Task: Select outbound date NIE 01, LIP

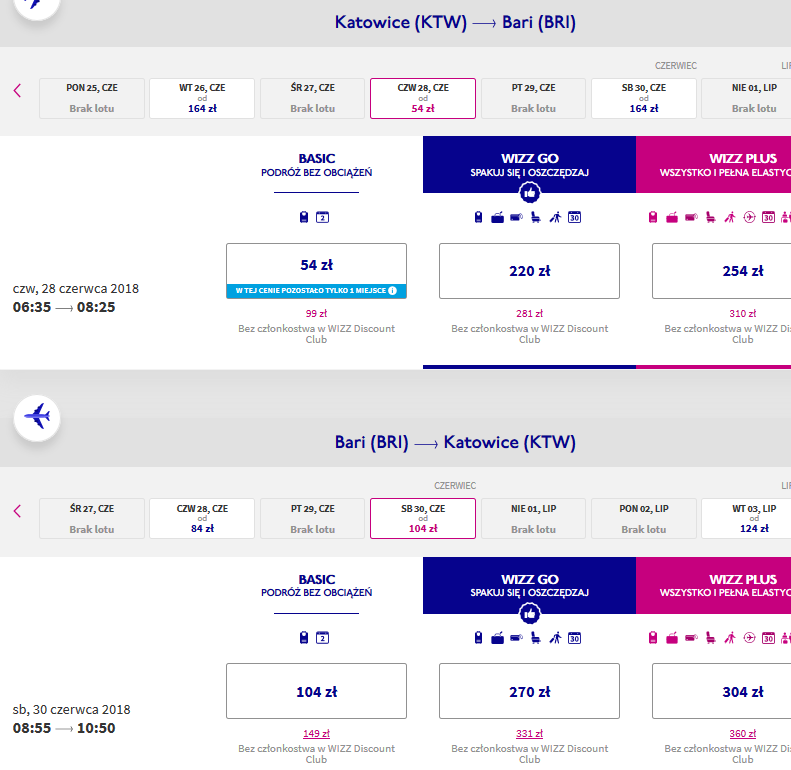Action: tap(746, 98)
